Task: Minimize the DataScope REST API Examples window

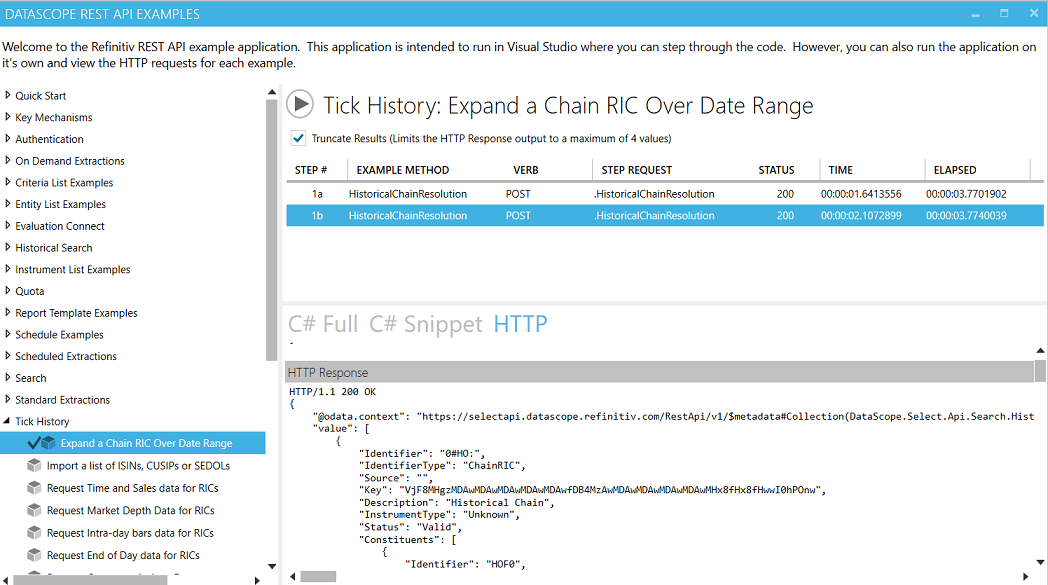Action: 976,13
